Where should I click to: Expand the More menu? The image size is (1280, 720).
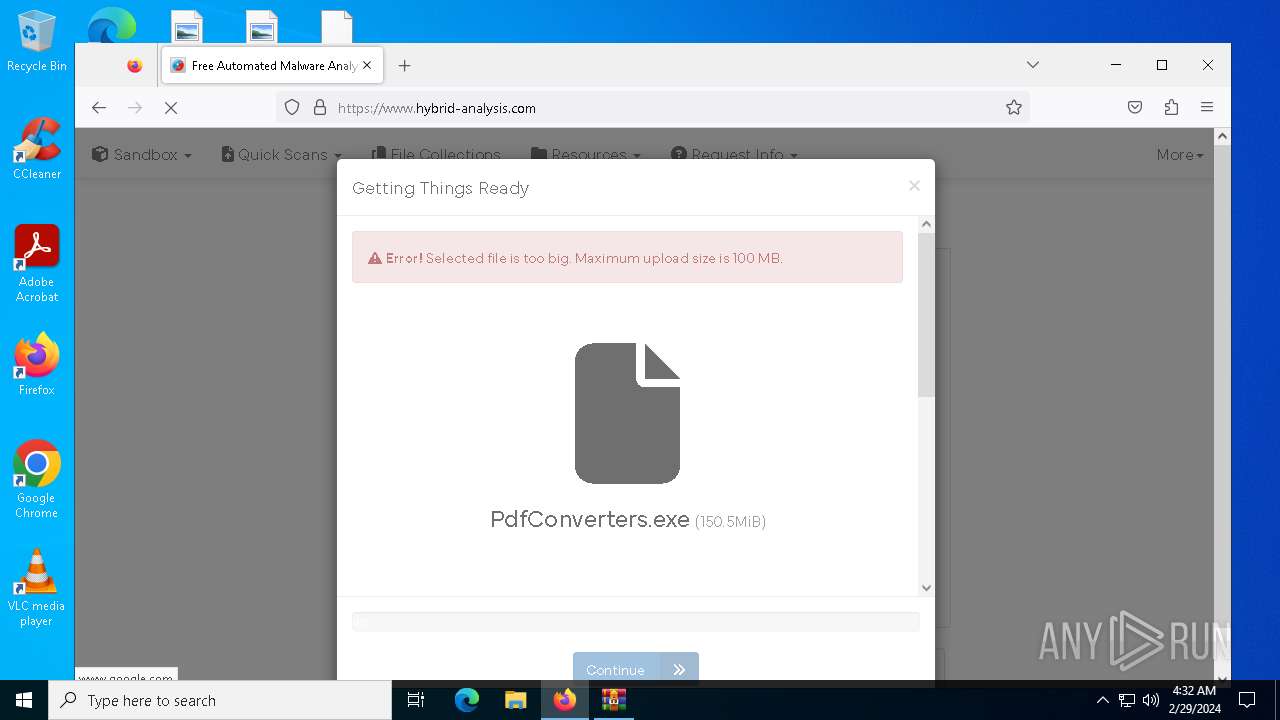pyautogui.click(x=1180, y=155)
